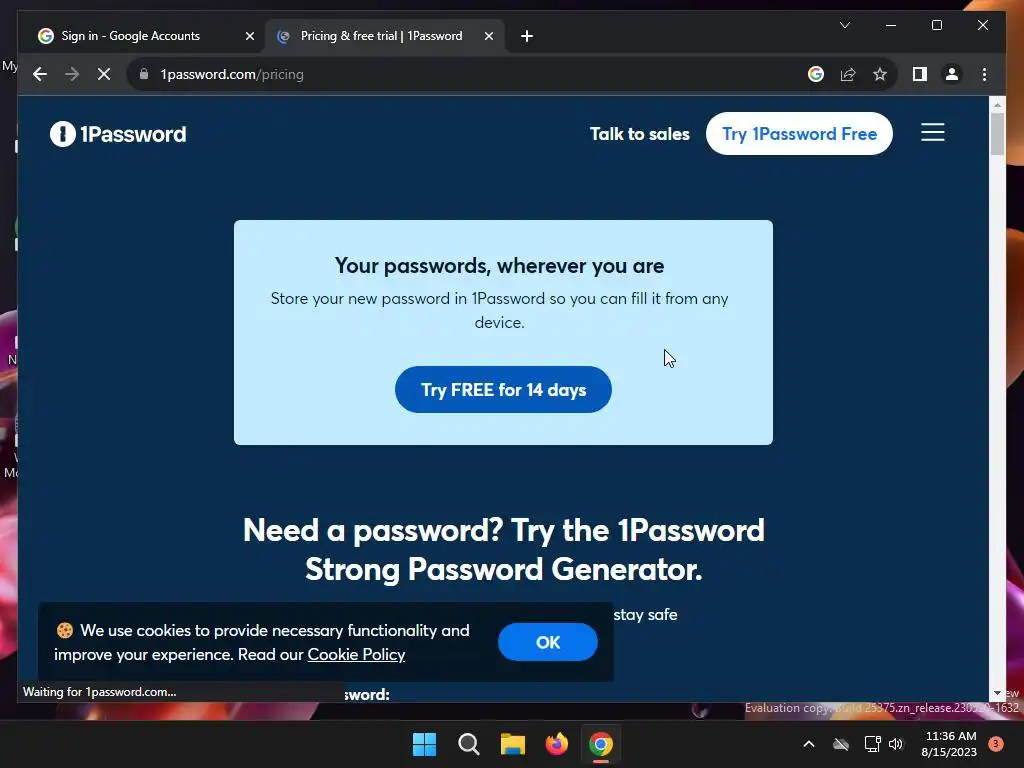The width and height of the screenshot is (1024, 768).
Task: Show hidden system tray icons
Action: pos(808,744)
